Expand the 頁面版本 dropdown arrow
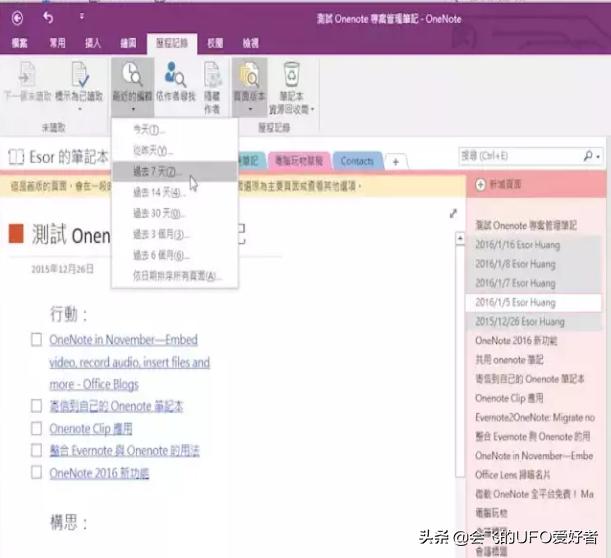Screen dimensions: 611x558 point(250,109)
